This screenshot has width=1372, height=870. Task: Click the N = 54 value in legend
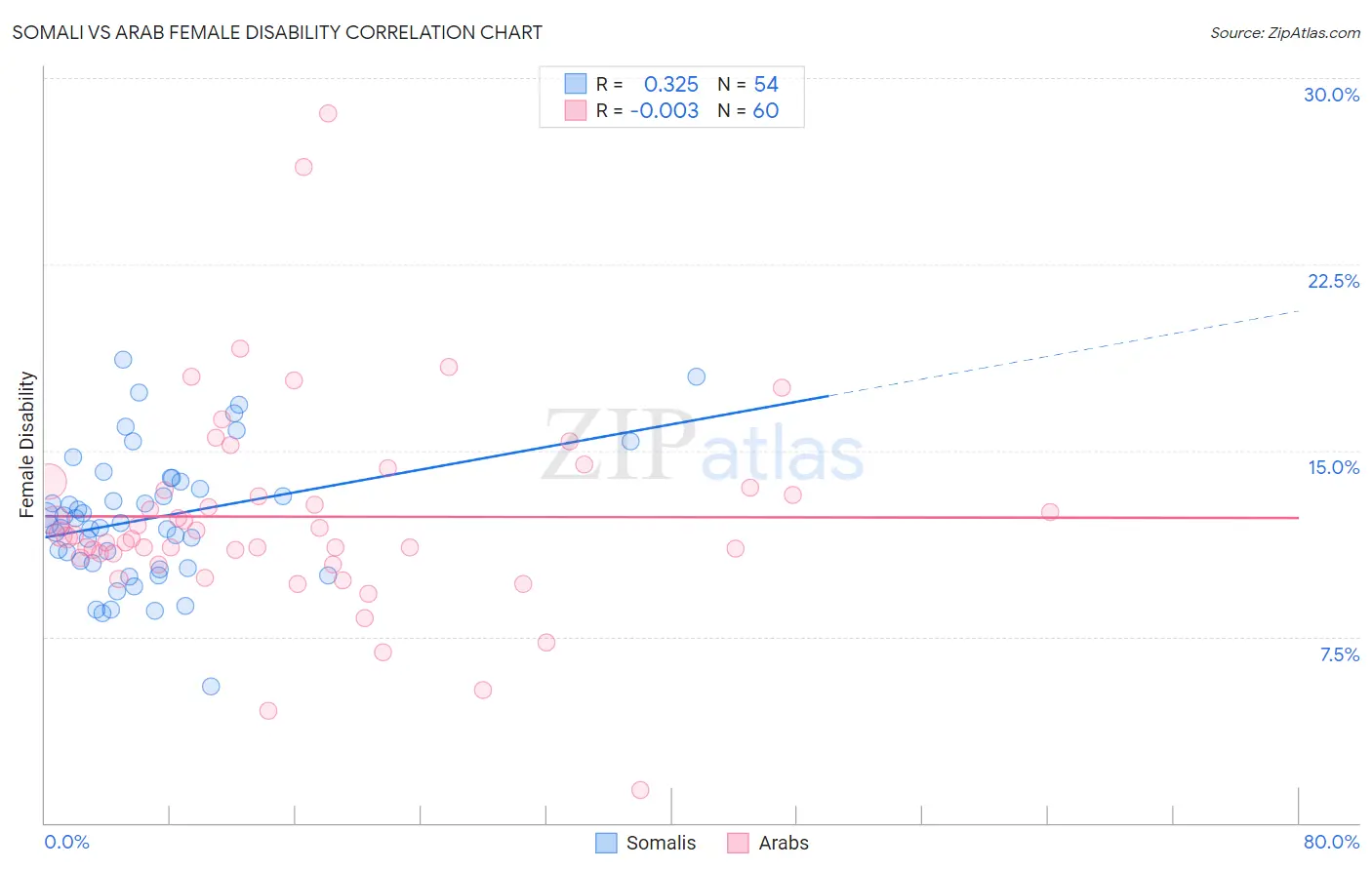748,84
